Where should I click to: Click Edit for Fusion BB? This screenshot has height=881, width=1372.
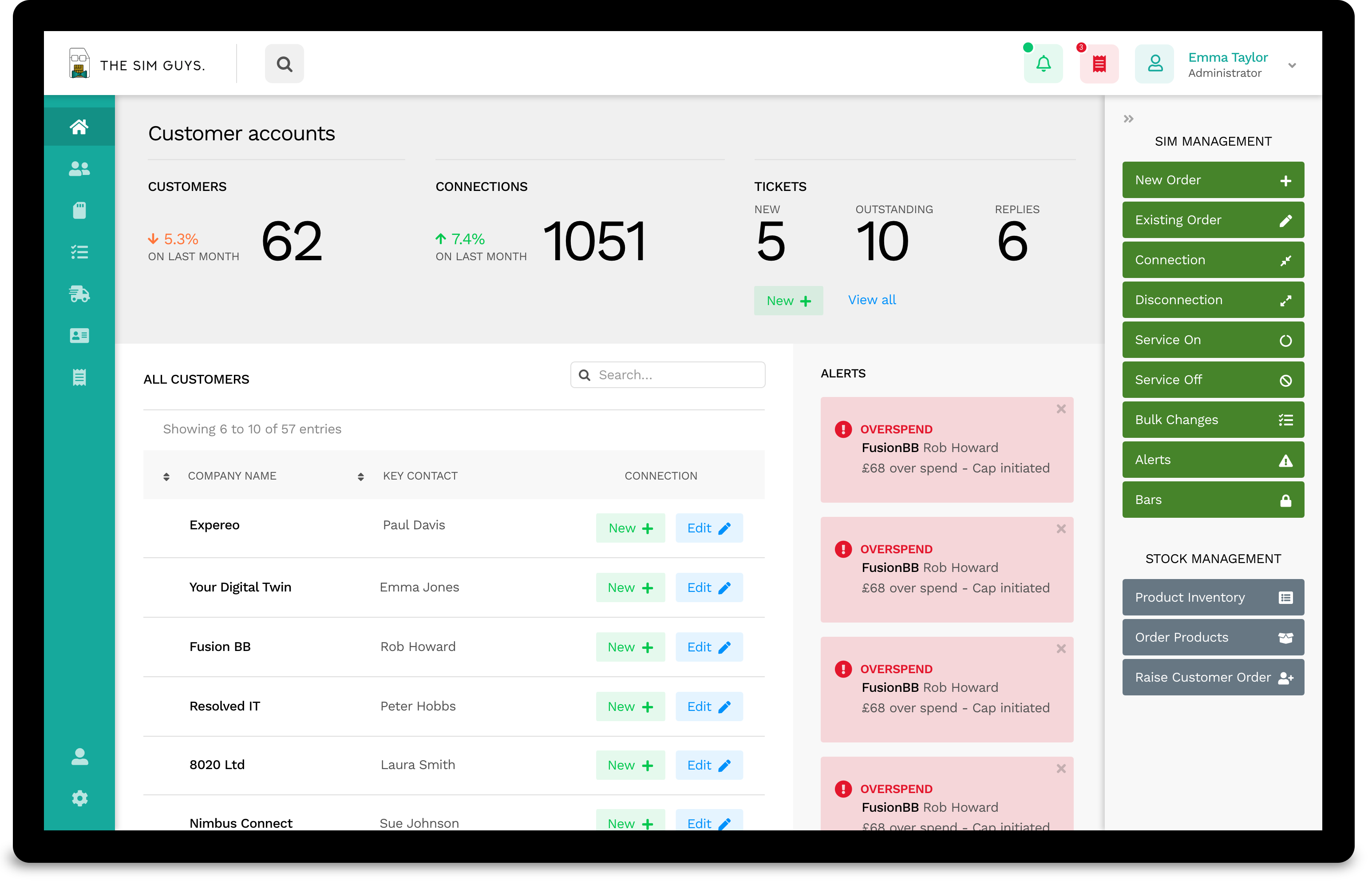point(708,647)
